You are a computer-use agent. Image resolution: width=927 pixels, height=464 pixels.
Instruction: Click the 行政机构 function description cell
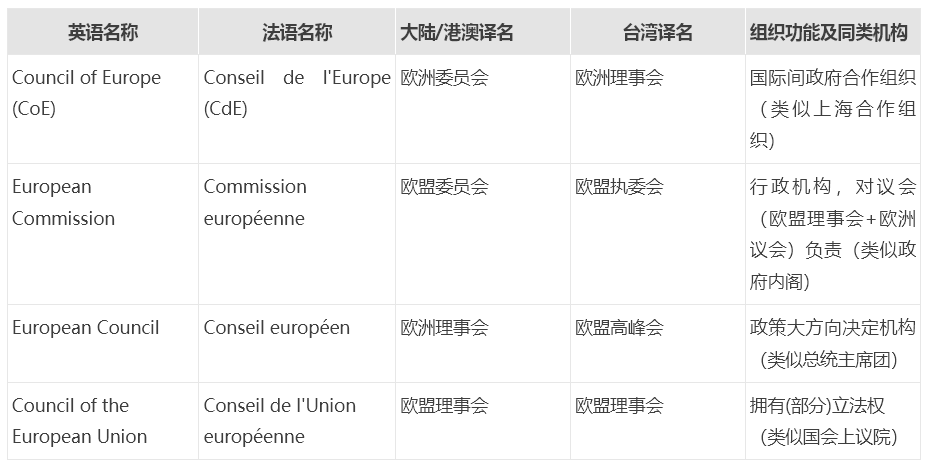click(832, 234)
